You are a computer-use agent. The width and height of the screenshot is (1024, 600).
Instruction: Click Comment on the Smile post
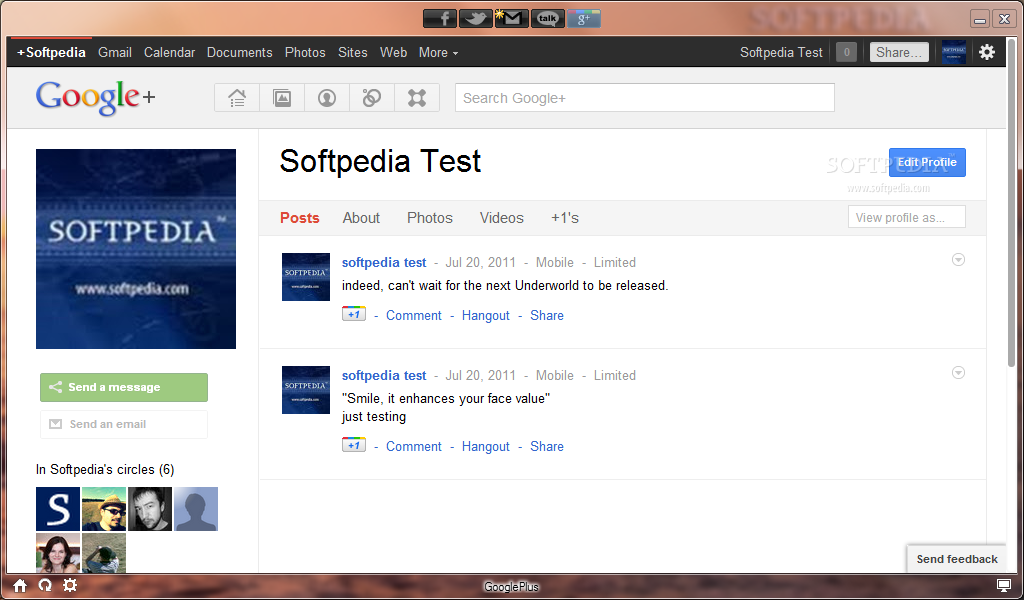(413, 447)
